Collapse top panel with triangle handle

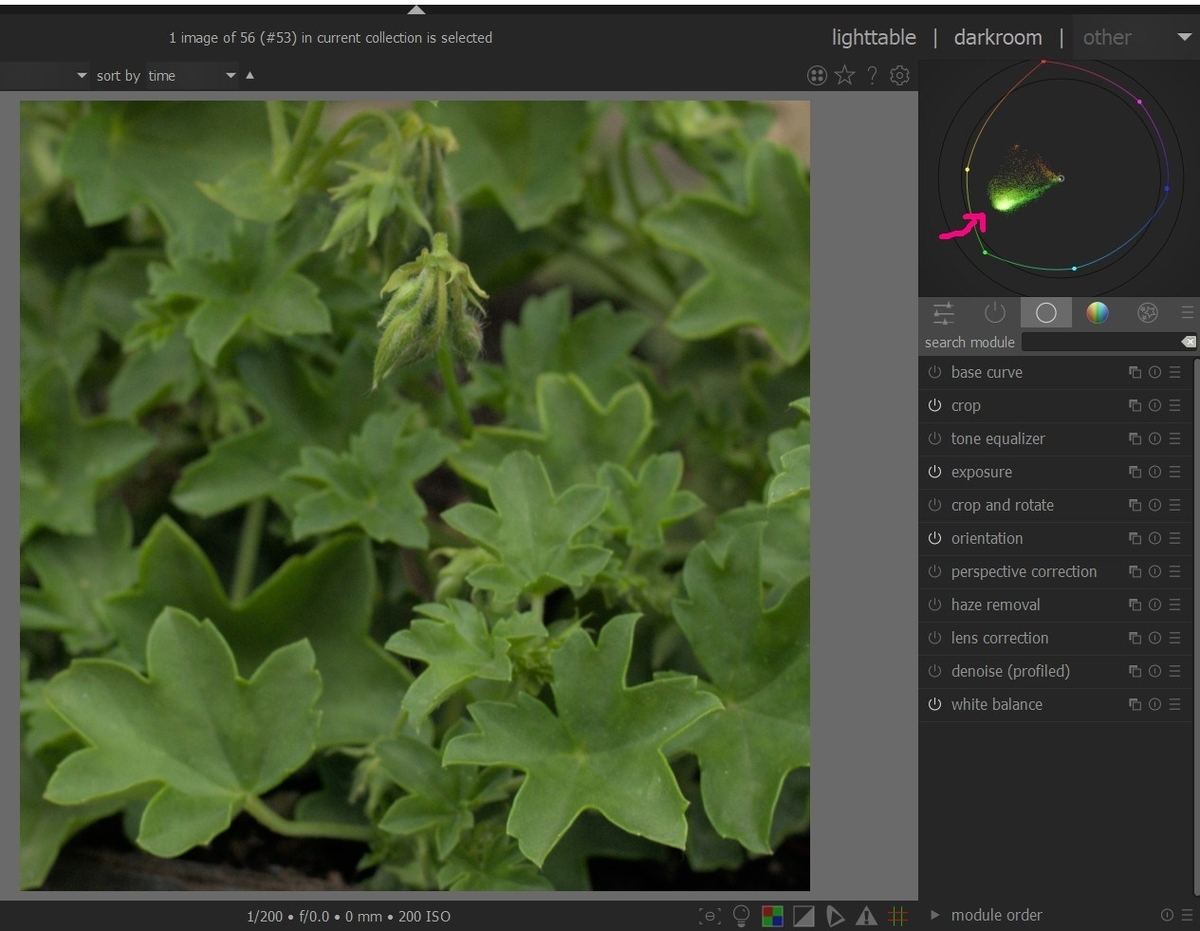click(x=417, y=9)
